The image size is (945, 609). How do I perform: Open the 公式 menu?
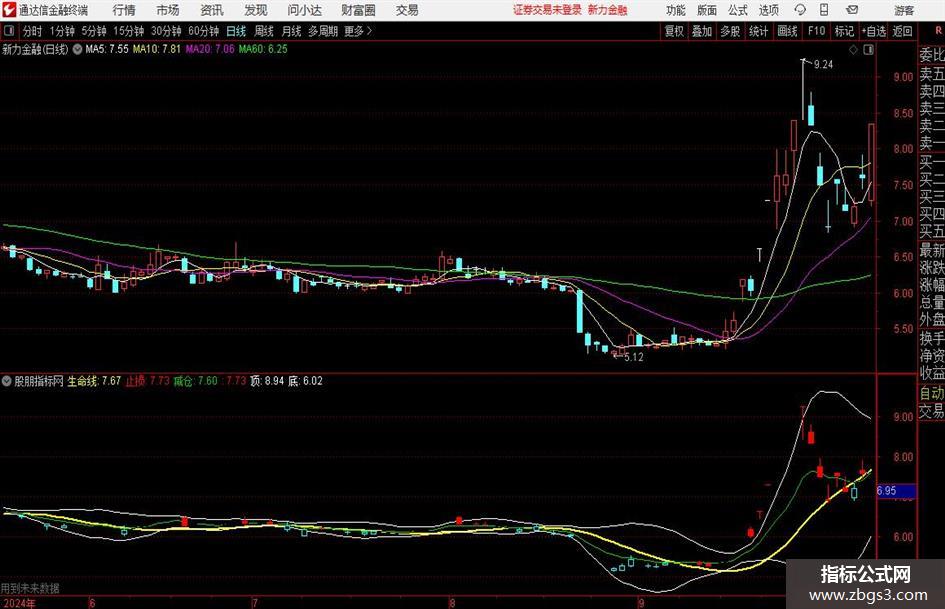point(737,10)
